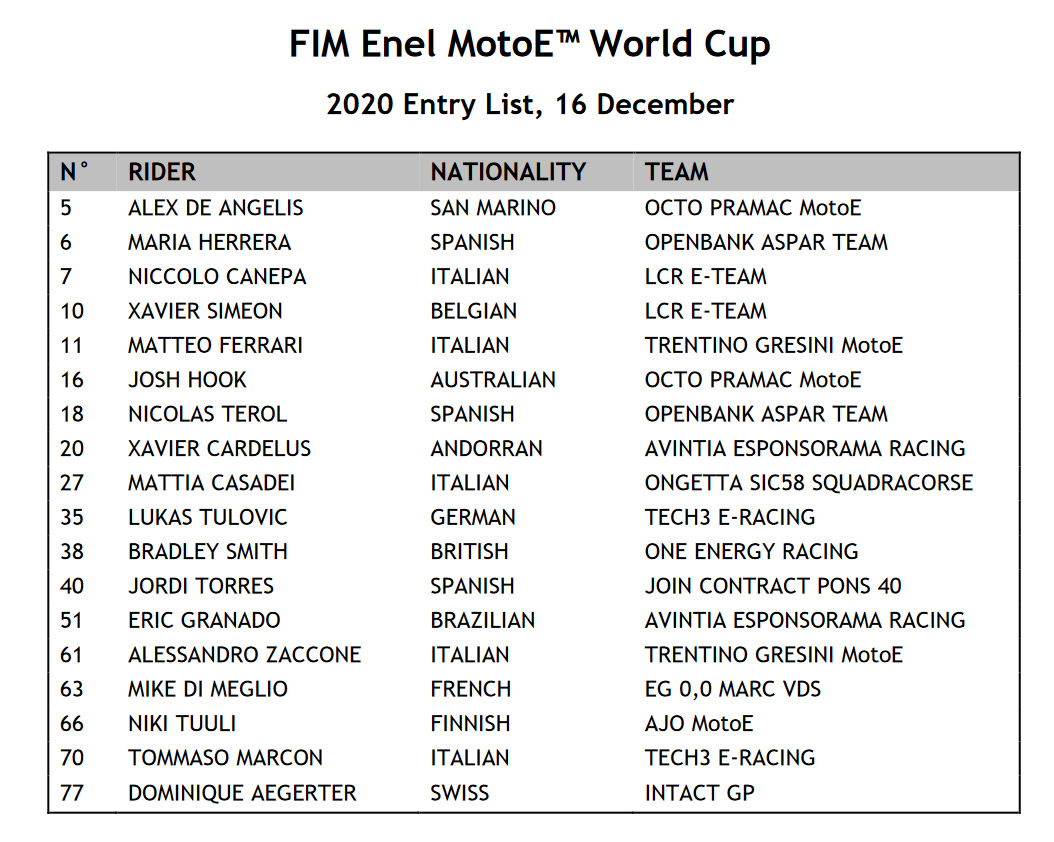Click the EG 0,0 MARC VDS team
This screenshot has width=1054, height=842.
pyautogui.click(x=733, y=689)
